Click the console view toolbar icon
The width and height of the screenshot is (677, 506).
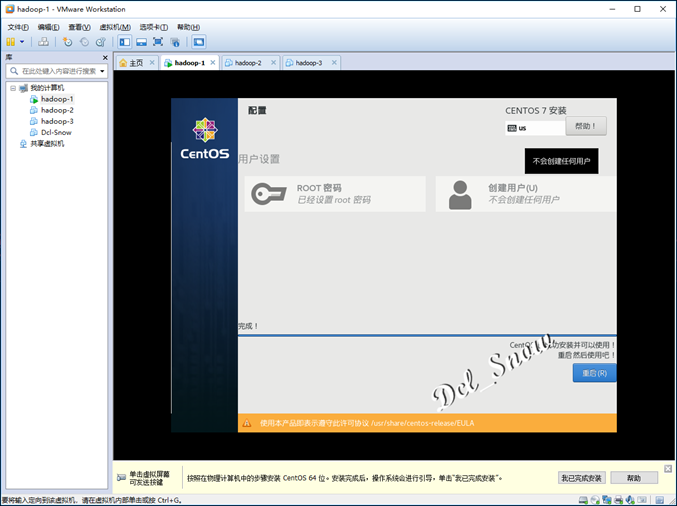[x=199, y=42]
